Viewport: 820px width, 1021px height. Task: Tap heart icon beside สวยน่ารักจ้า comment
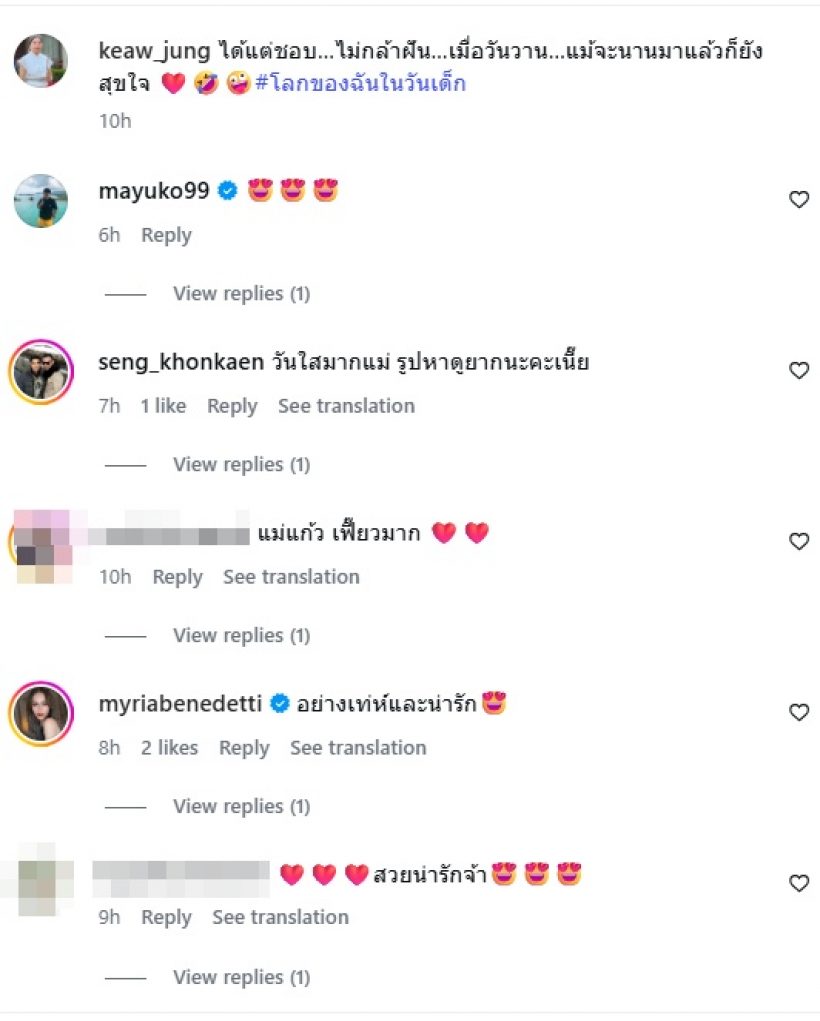(x=799, y=883)
